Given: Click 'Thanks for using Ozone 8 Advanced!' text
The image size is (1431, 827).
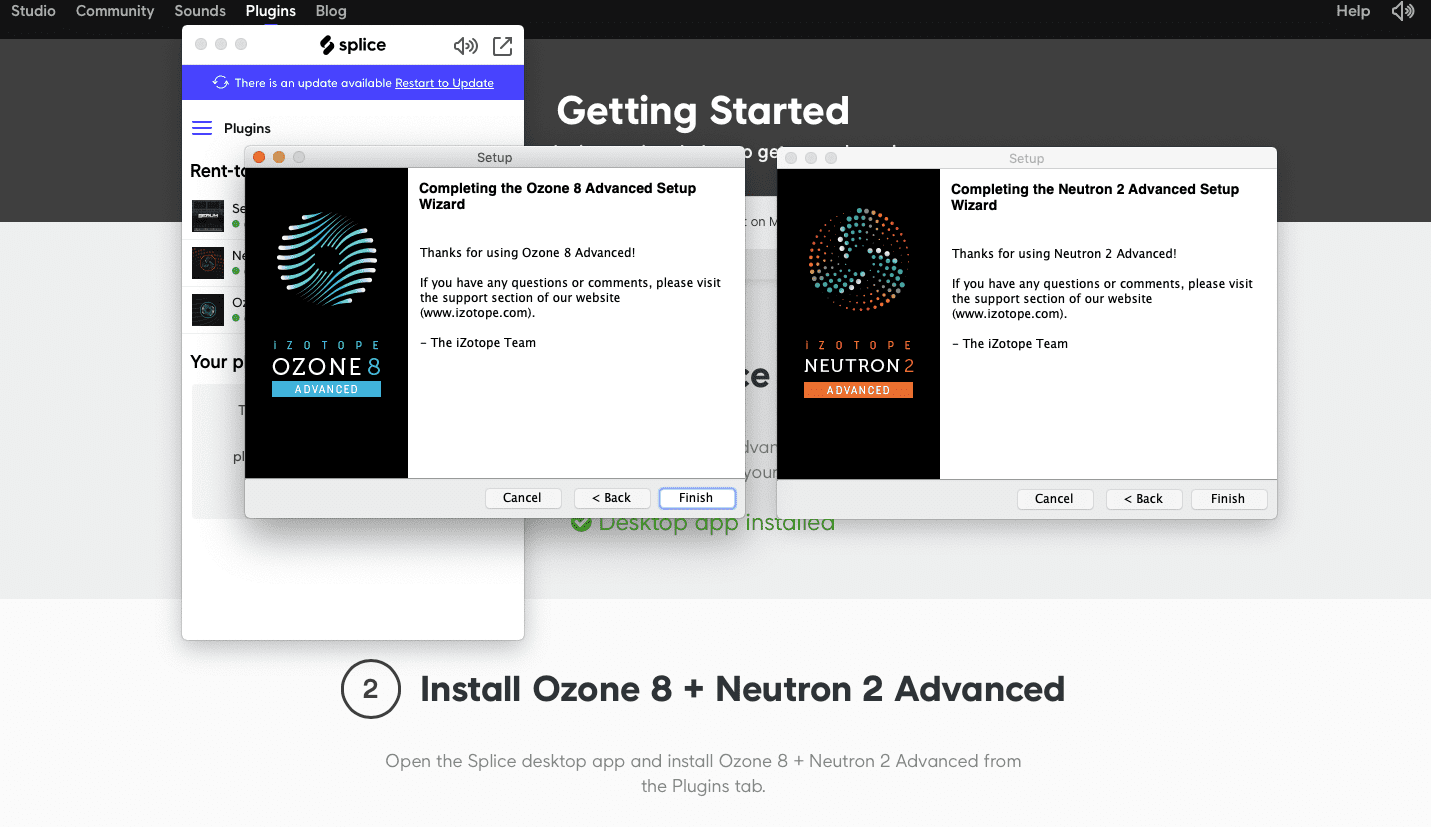Looking at the screenshot, I should pos(528,253).
